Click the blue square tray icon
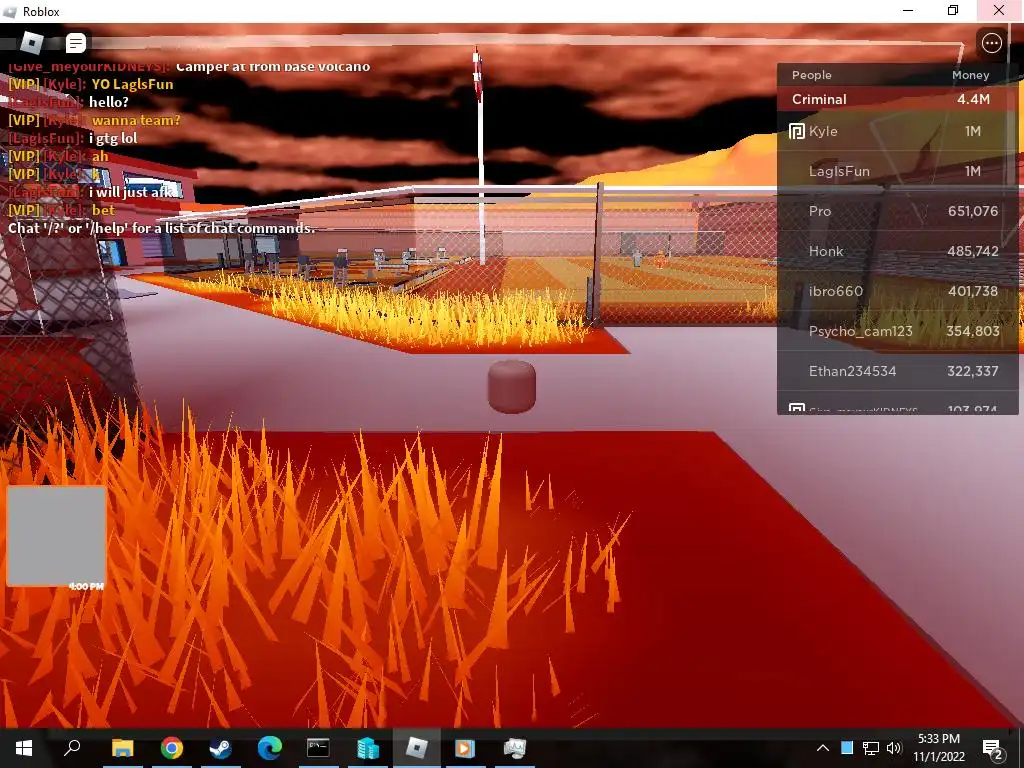This screenshot has height=768, width=1024. [x=847, y=748]
